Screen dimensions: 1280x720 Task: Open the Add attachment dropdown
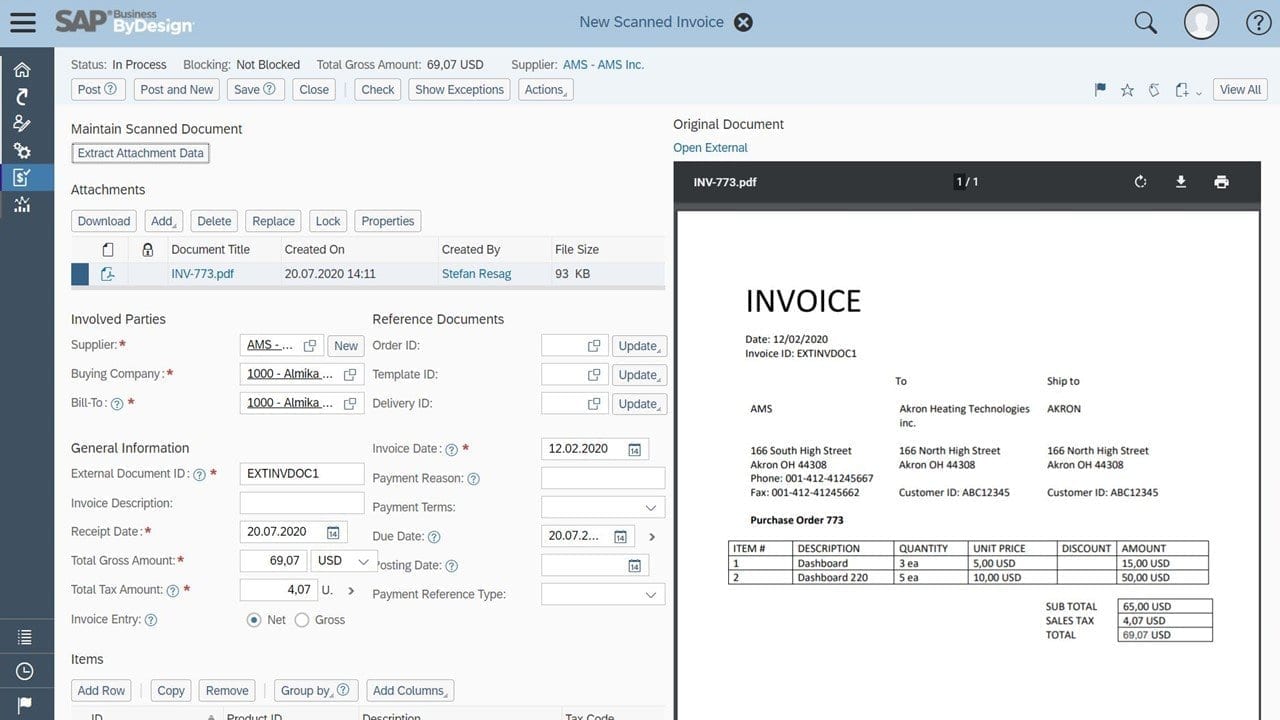(163, 221)
